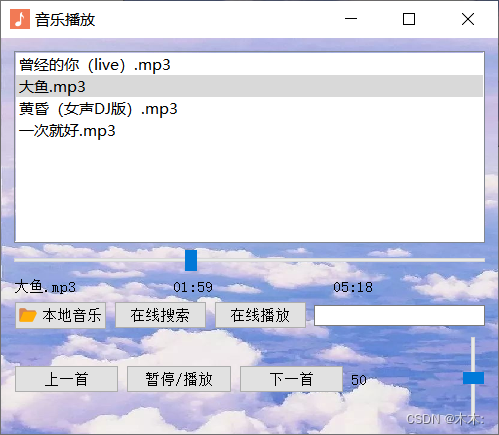The image size is (499, 435).
Task: Select 曾经的你（live）.mp3 in the playlist
Action: [x=249, y=65]
